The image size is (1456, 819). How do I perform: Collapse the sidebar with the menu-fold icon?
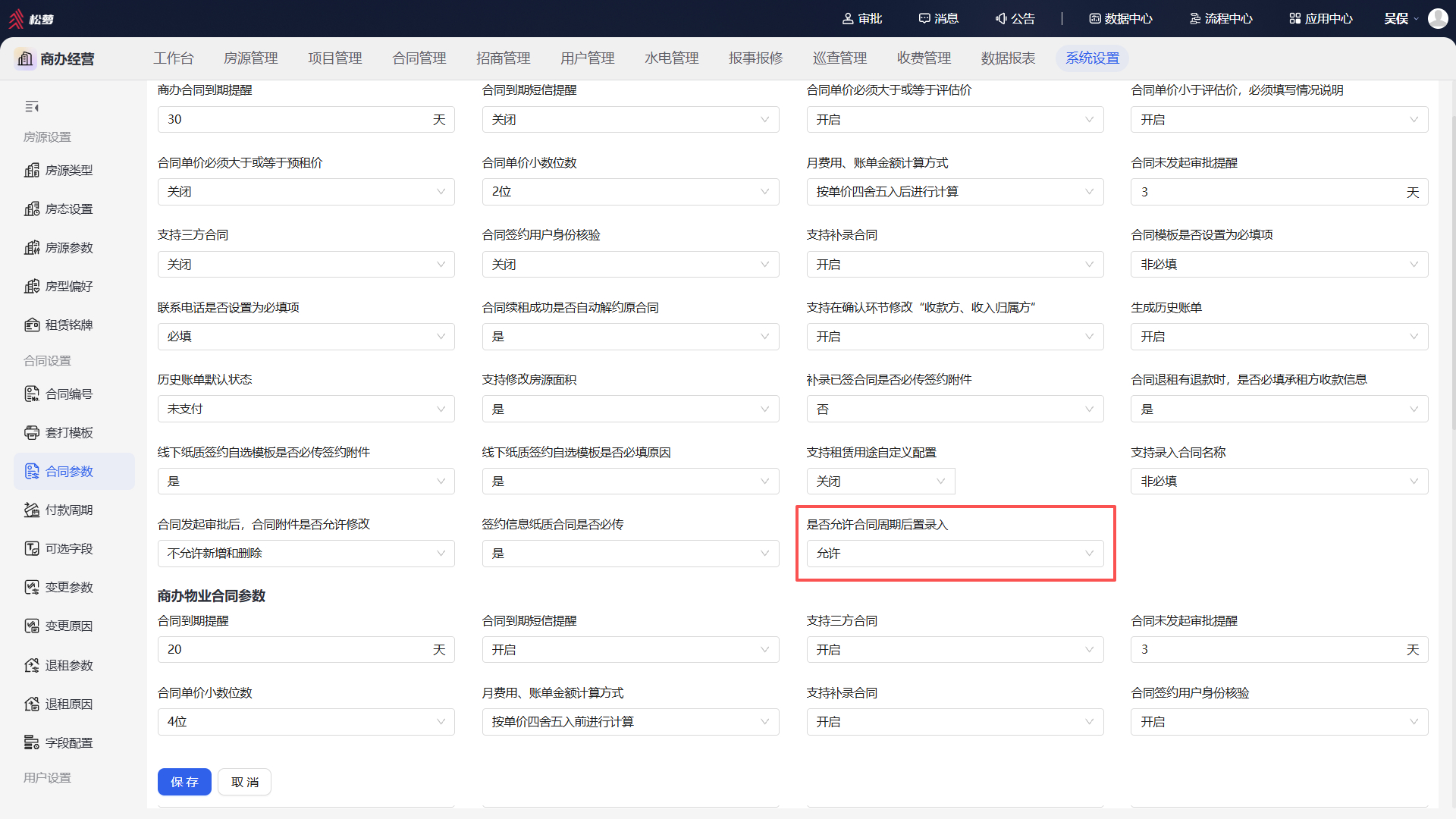pyautogui.click(x=32, y=107)
